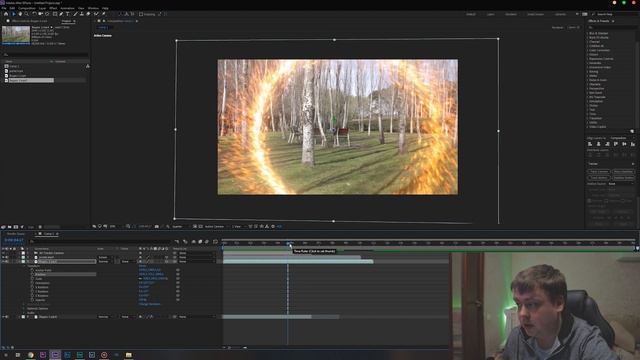Select the Eraser tool
Screen dimensions: 640x360
point(88,14)
